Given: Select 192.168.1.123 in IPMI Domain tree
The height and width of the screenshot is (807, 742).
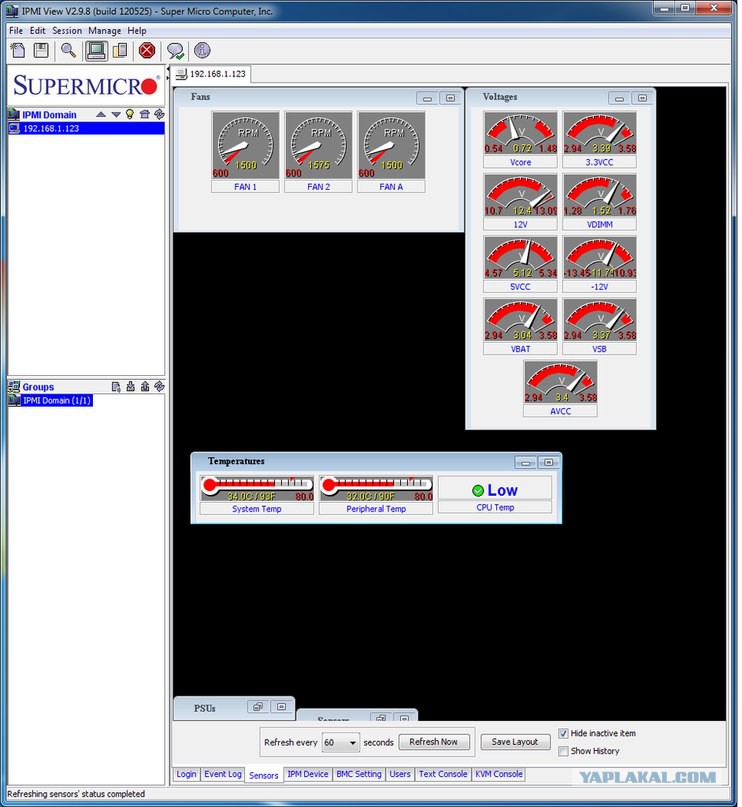Looking at the screenshot, I should 86,128.
